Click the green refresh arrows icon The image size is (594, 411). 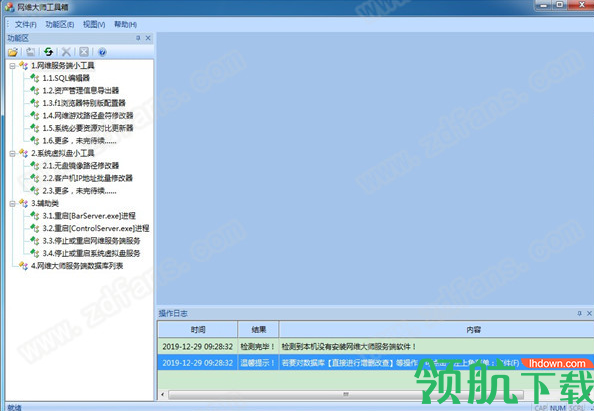point(48,52)
